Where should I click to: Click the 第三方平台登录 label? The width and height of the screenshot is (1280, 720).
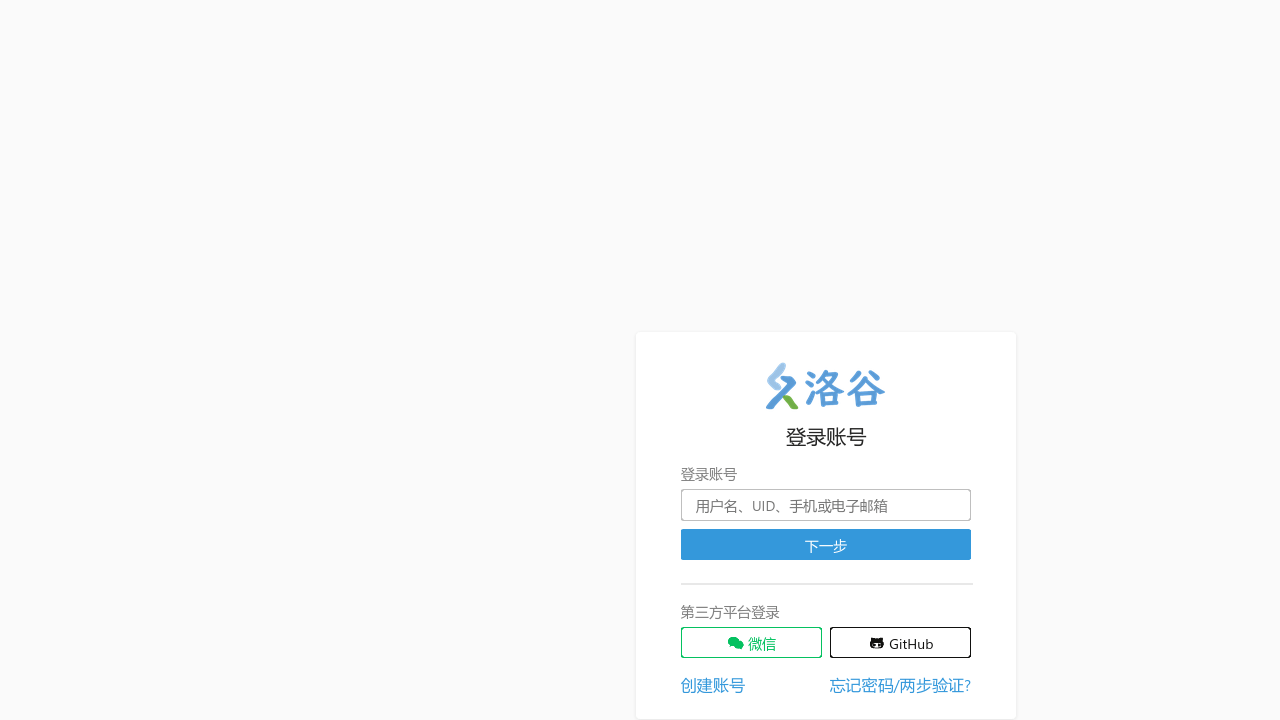[x=730, y=612]
